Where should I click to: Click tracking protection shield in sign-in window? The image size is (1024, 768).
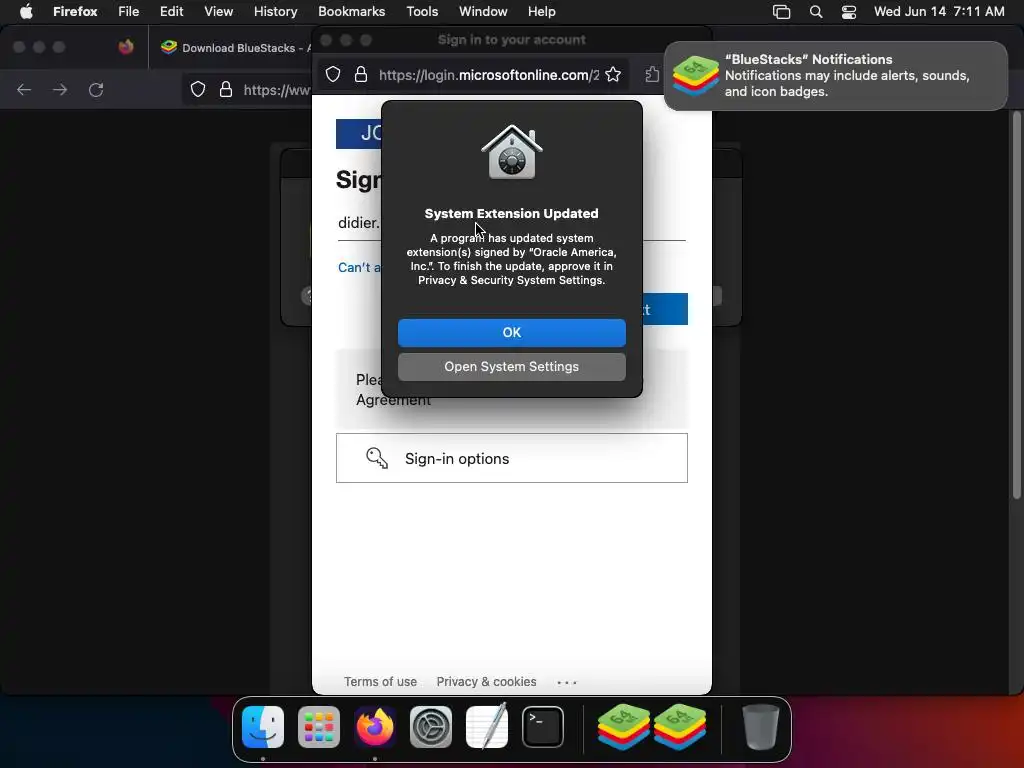[x=333, y=74]
